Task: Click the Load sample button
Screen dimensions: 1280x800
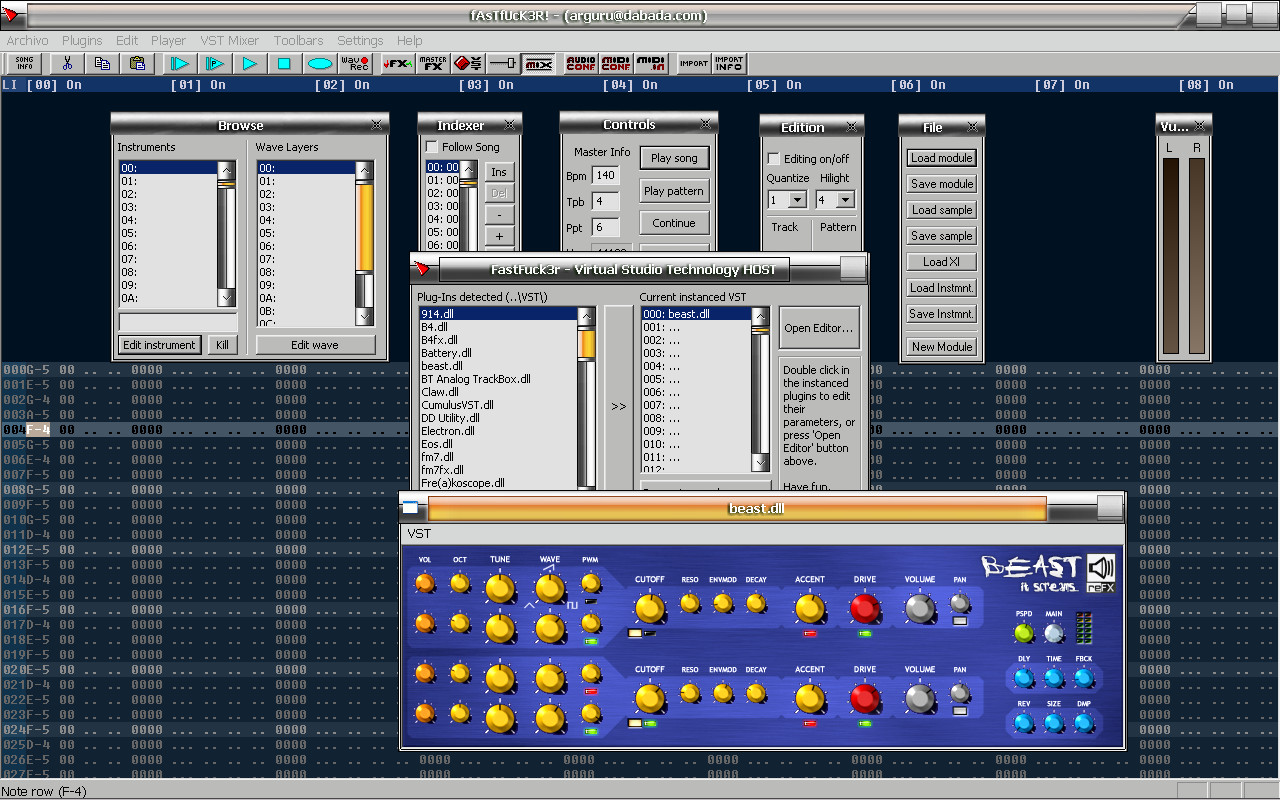Action: 942,210
